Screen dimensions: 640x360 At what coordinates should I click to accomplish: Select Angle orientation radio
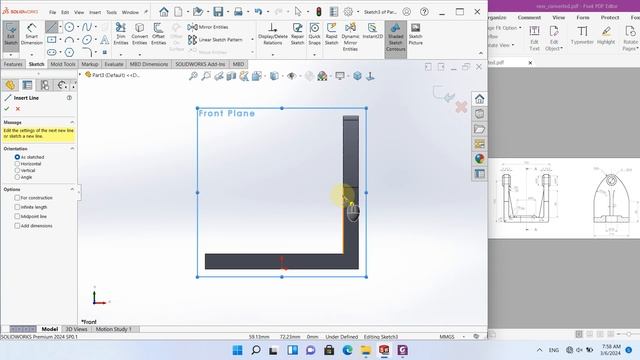coord(17,177)
